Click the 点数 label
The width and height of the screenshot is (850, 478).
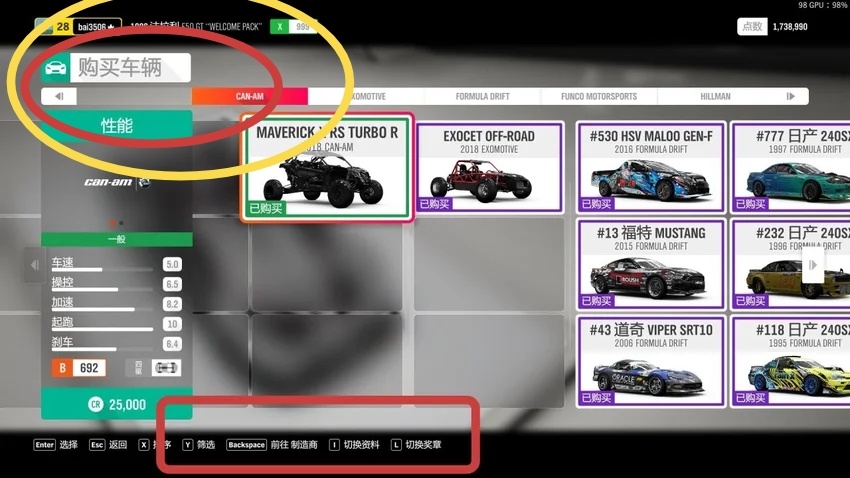pos(752,27)
